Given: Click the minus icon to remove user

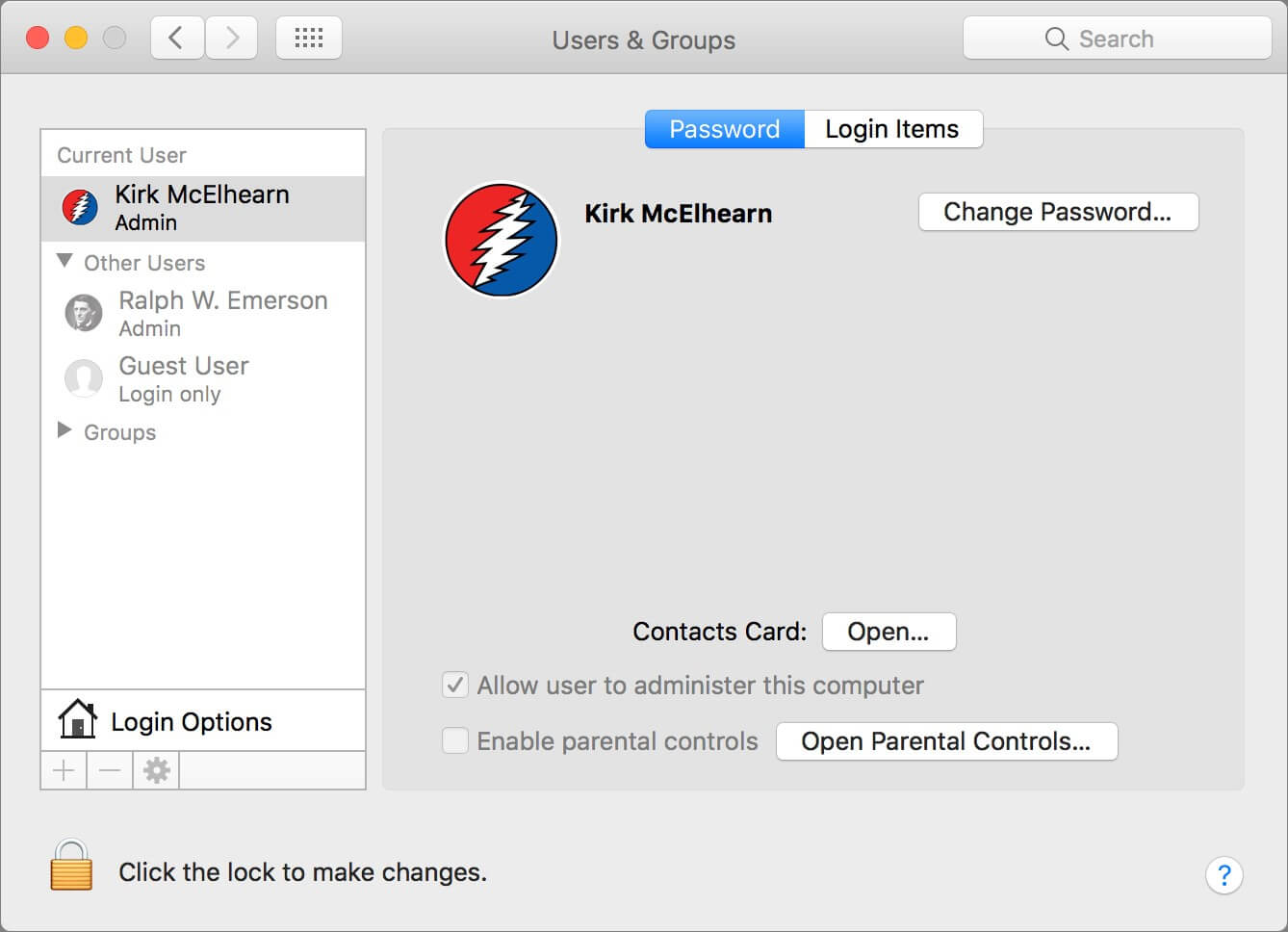Looking at the screenshot, I should 110,770.
